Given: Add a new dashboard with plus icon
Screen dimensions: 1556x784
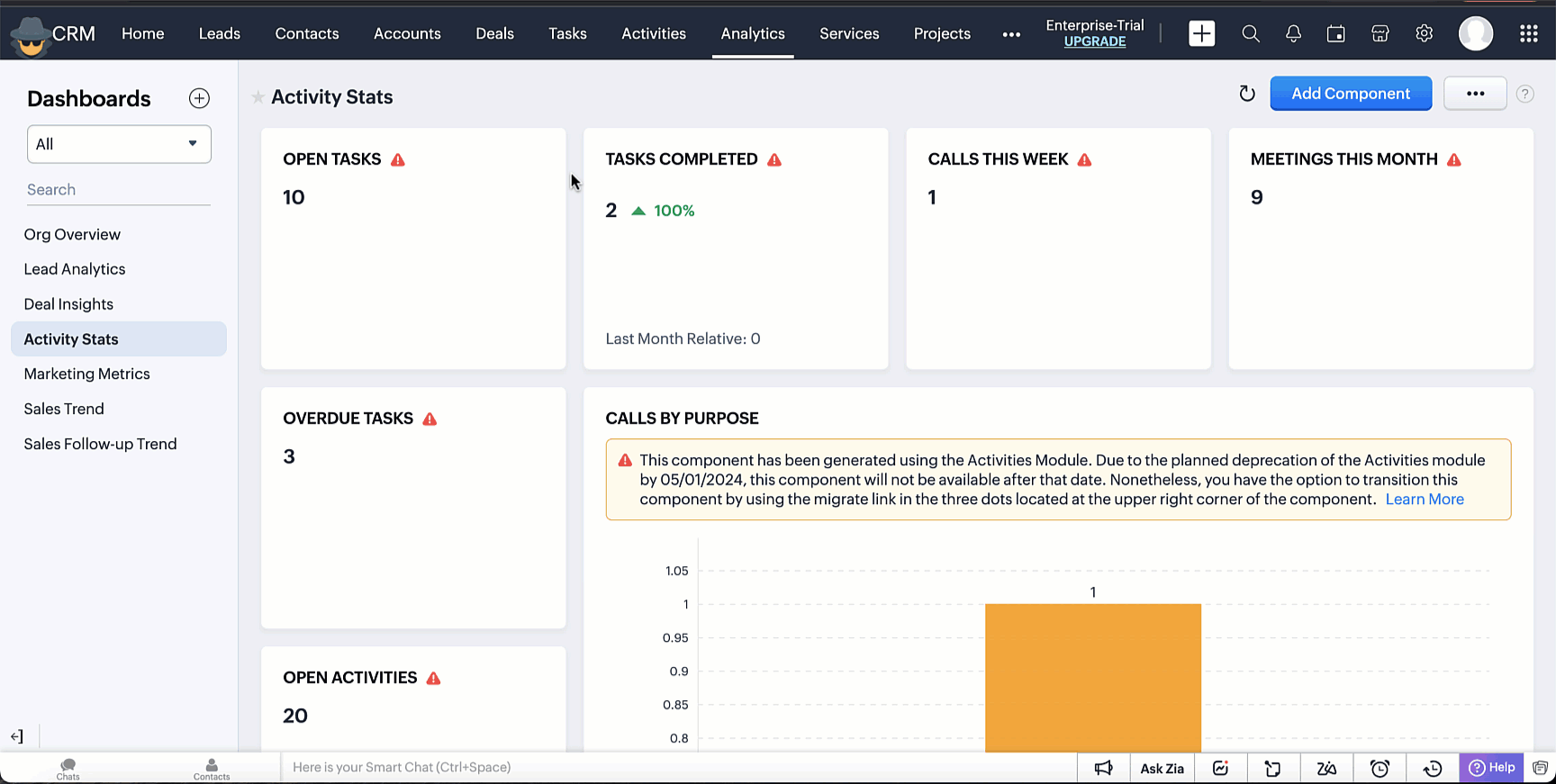Looking at the screenshot, I should (x=199, y=98).
